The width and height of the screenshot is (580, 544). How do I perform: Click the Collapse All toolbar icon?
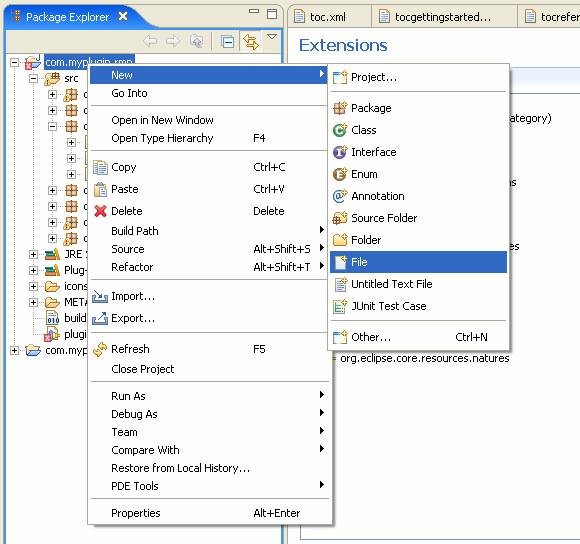(227, 41)
